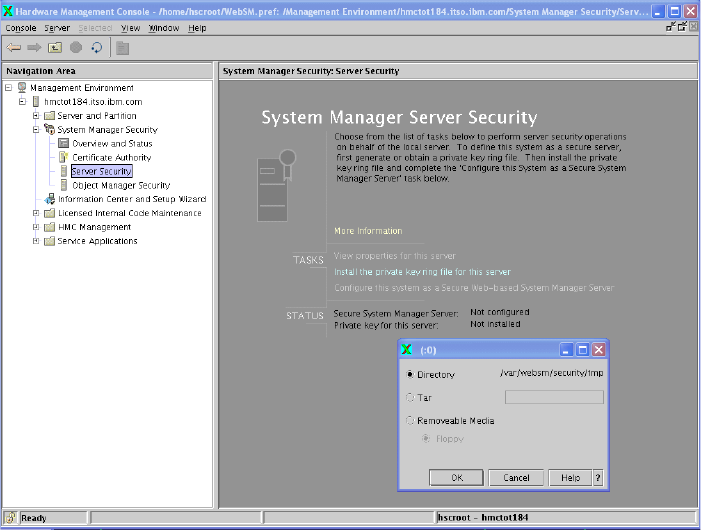This screenshot has width=701, height=530.
Task: Click the Forward arrow toolbar icon
Action: click(x=34, y=47)
